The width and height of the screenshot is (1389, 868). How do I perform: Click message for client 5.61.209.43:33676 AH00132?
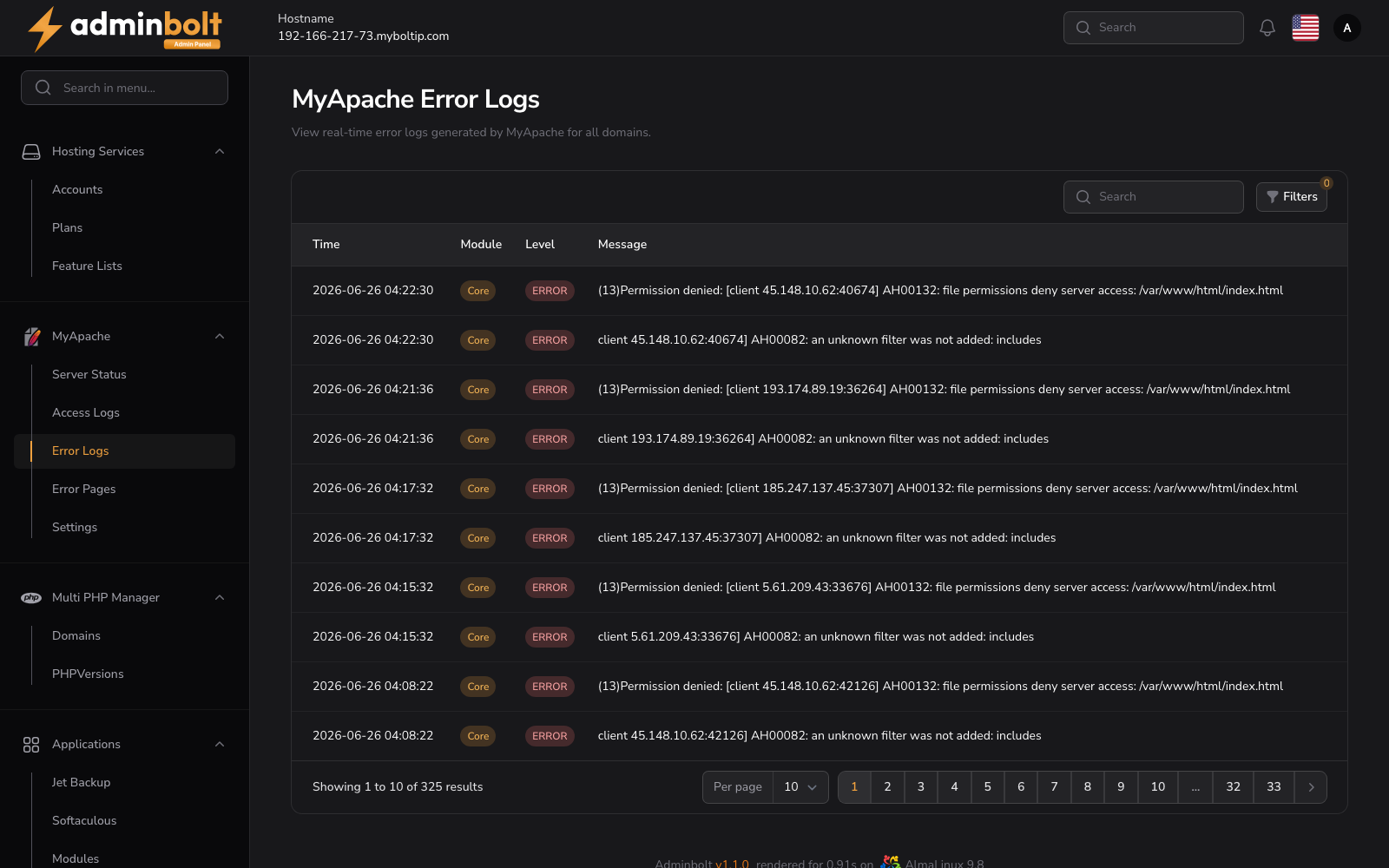[937, 588]
